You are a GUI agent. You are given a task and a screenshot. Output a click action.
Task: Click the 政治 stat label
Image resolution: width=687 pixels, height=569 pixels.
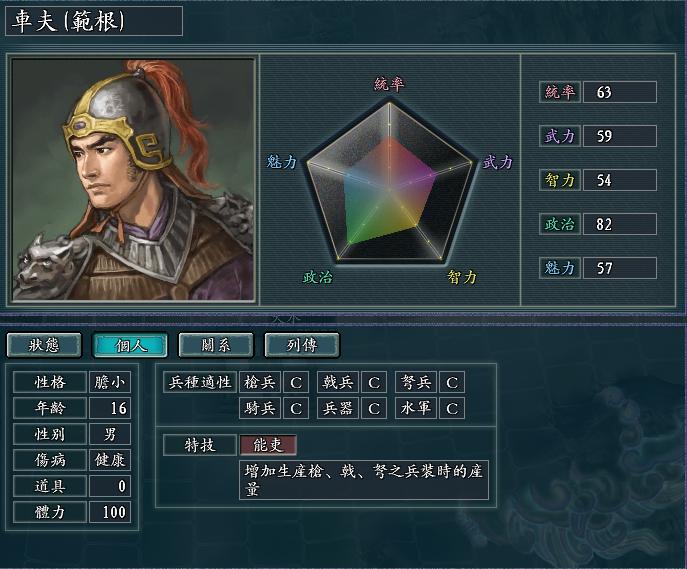click(560, 224)
